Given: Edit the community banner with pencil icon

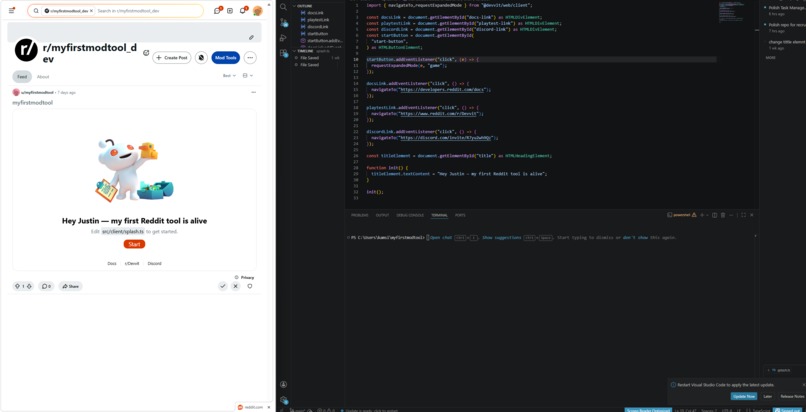Looking at the screenshot, I should click(251, 38).
